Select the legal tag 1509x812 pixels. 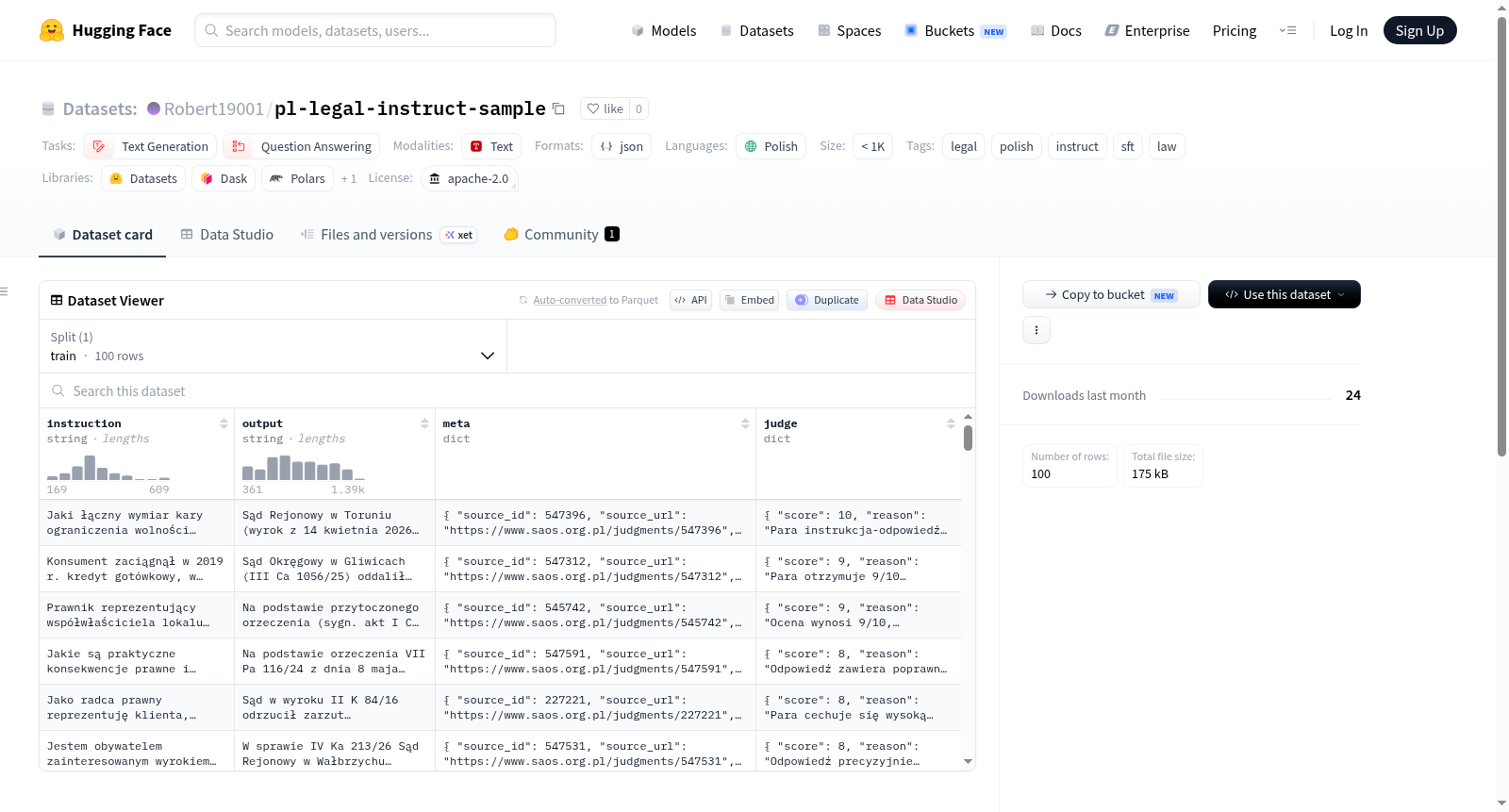tap(964, 146)
